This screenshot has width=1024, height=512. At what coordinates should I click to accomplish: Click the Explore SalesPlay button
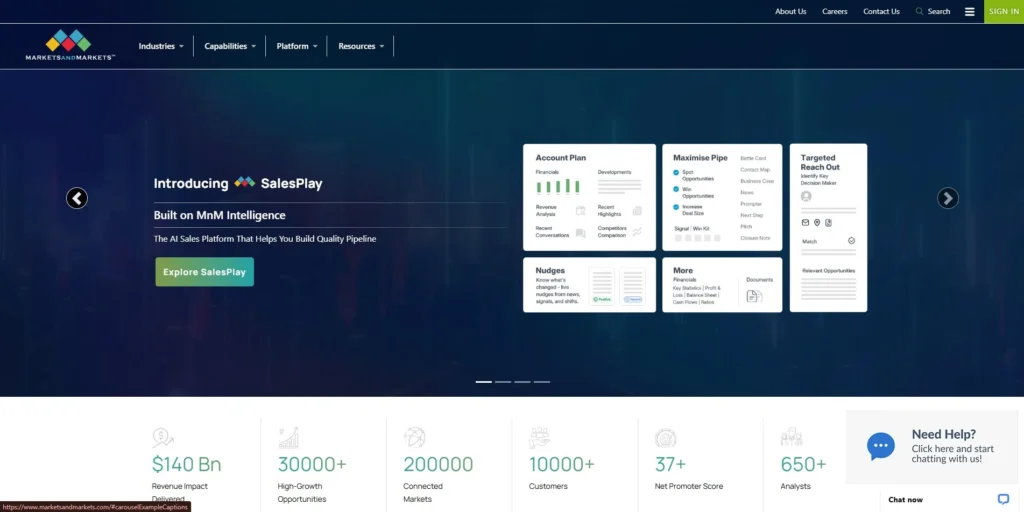click(x=204, y=272)
